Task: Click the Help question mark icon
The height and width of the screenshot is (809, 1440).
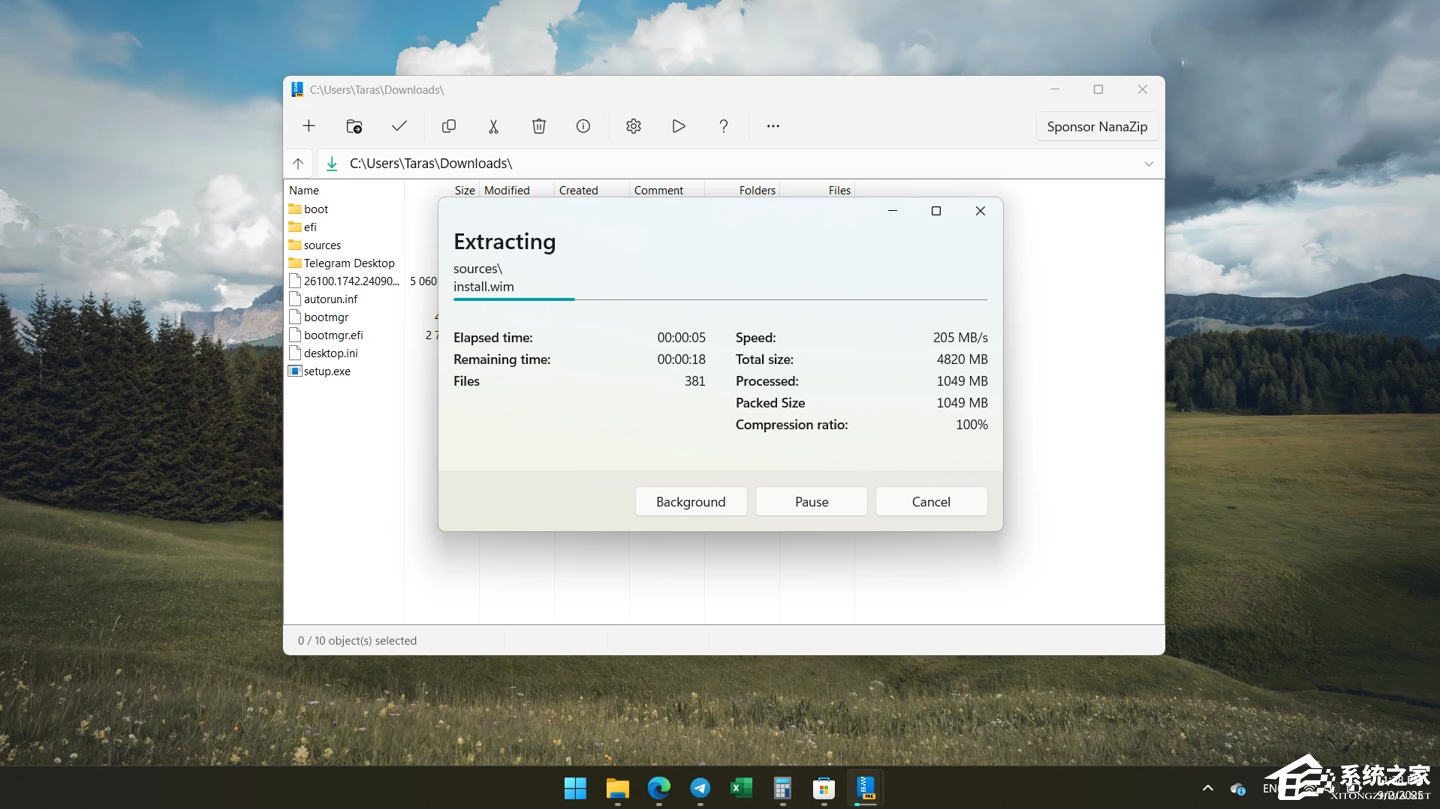Action: 723,126
